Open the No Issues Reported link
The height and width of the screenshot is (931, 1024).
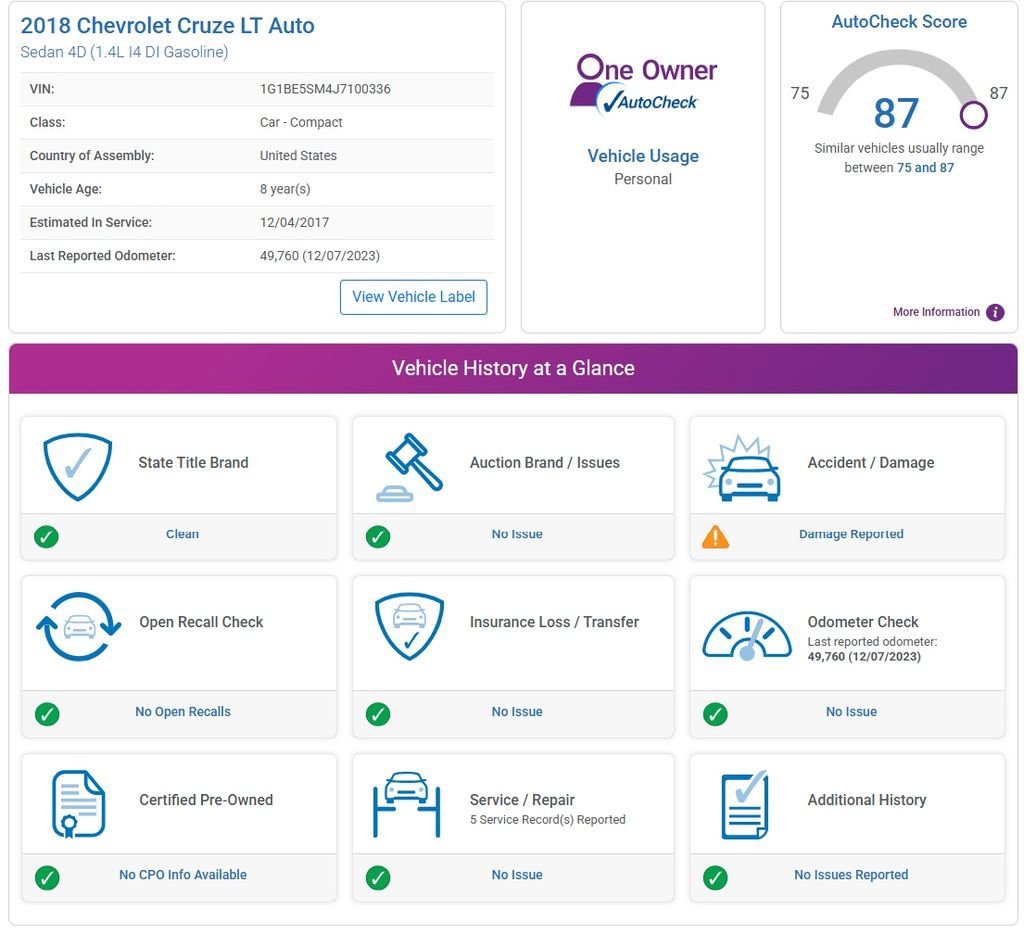[851, 875]
